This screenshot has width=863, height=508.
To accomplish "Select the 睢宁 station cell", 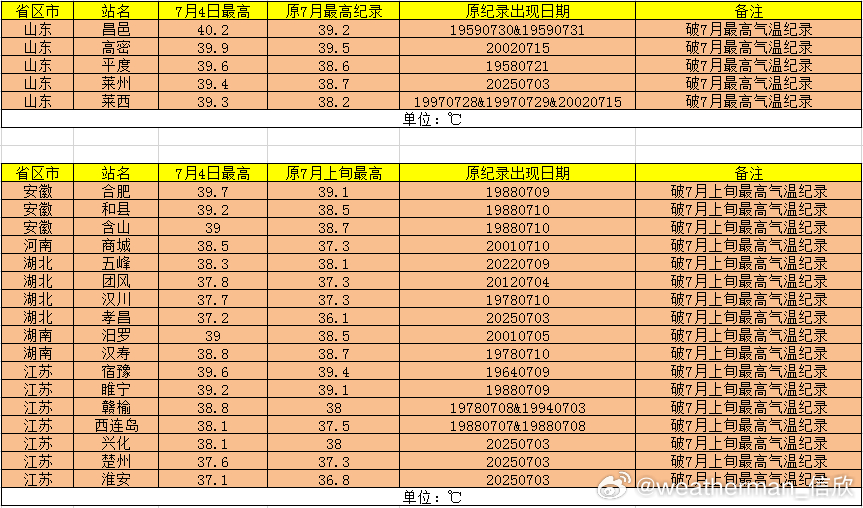I will 116,389.
